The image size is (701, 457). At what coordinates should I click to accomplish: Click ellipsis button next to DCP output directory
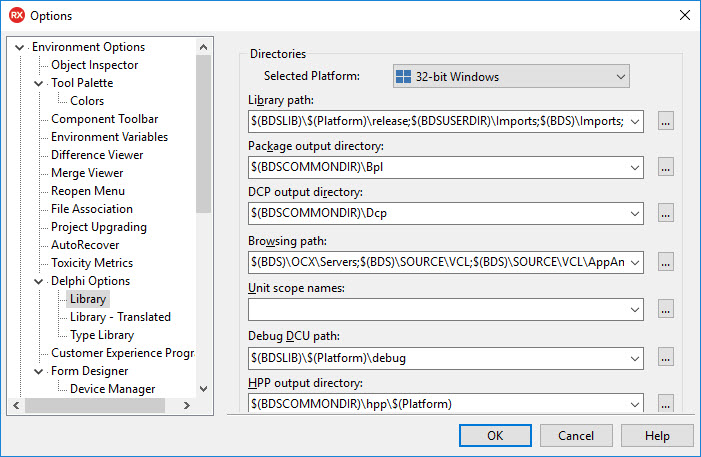click(665, 213)
